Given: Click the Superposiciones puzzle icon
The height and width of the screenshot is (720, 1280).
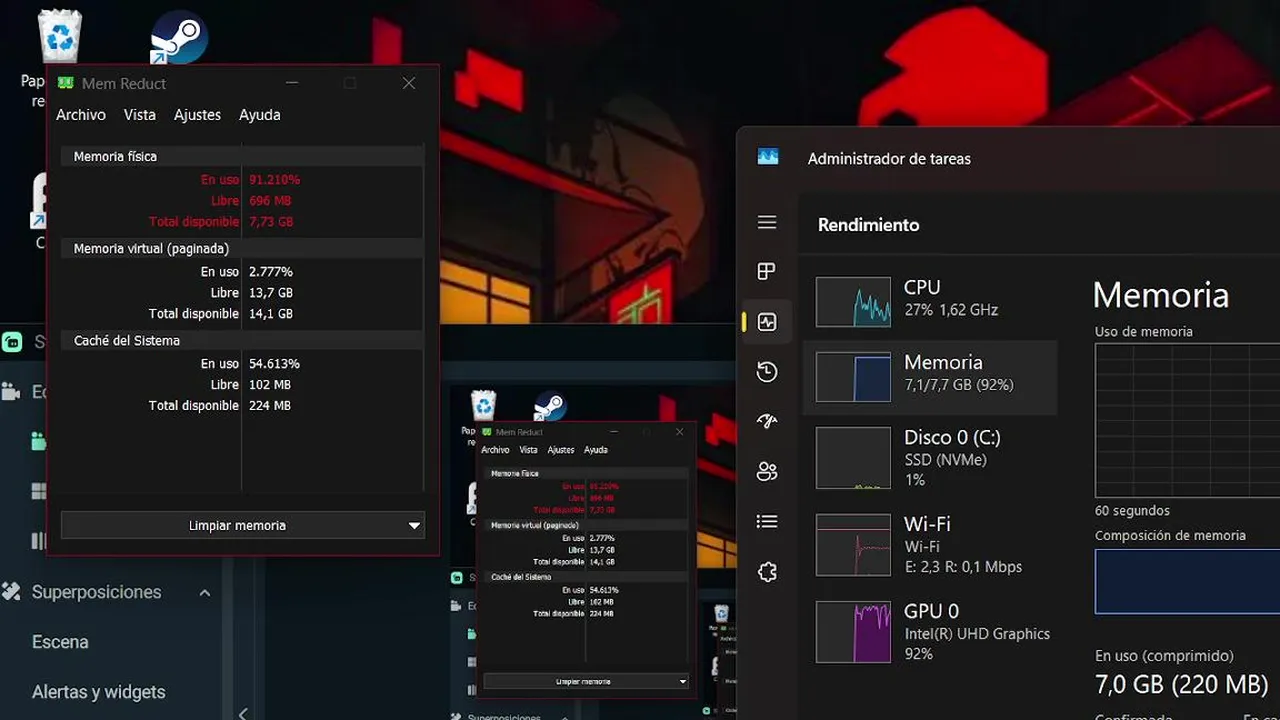Looking at the screenshot, I should pos(11,592).
